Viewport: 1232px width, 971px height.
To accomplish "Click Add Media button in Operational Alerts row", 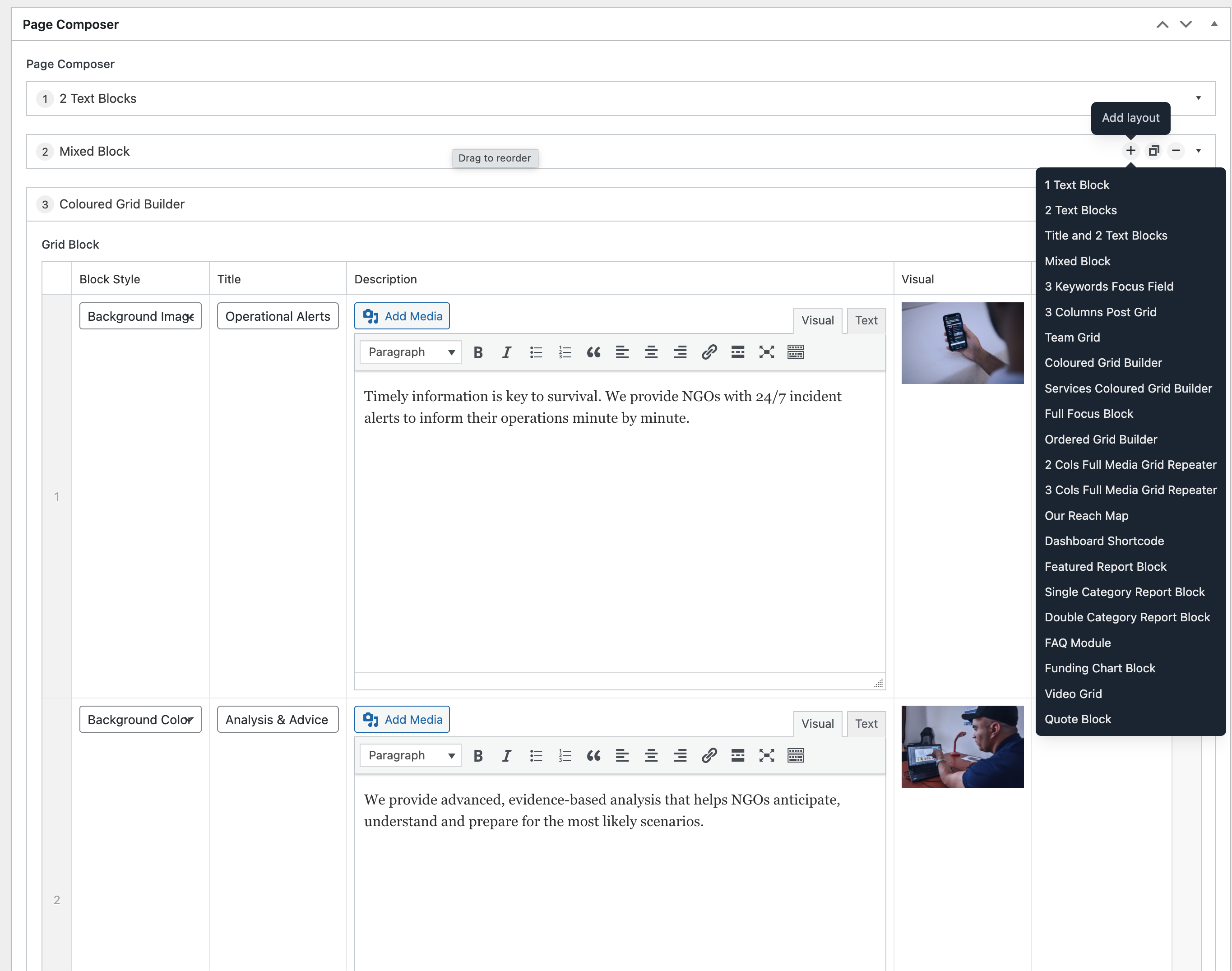I will tap(402, 316).
